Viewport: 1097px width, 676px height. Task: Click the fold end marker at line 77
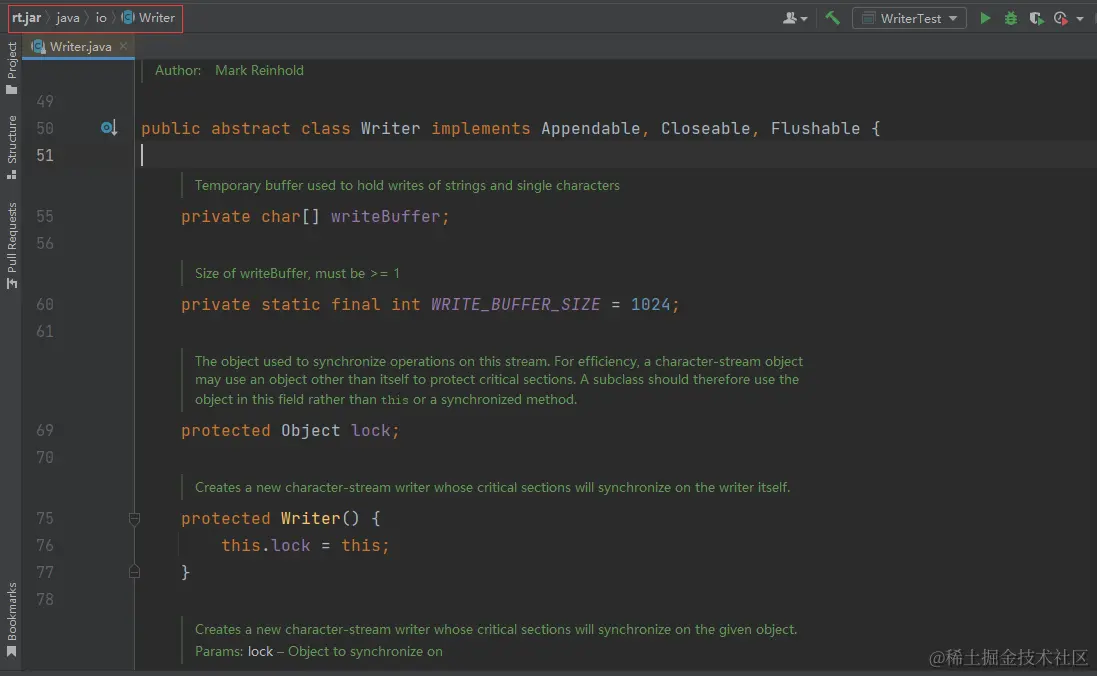(x=134, y=572)
